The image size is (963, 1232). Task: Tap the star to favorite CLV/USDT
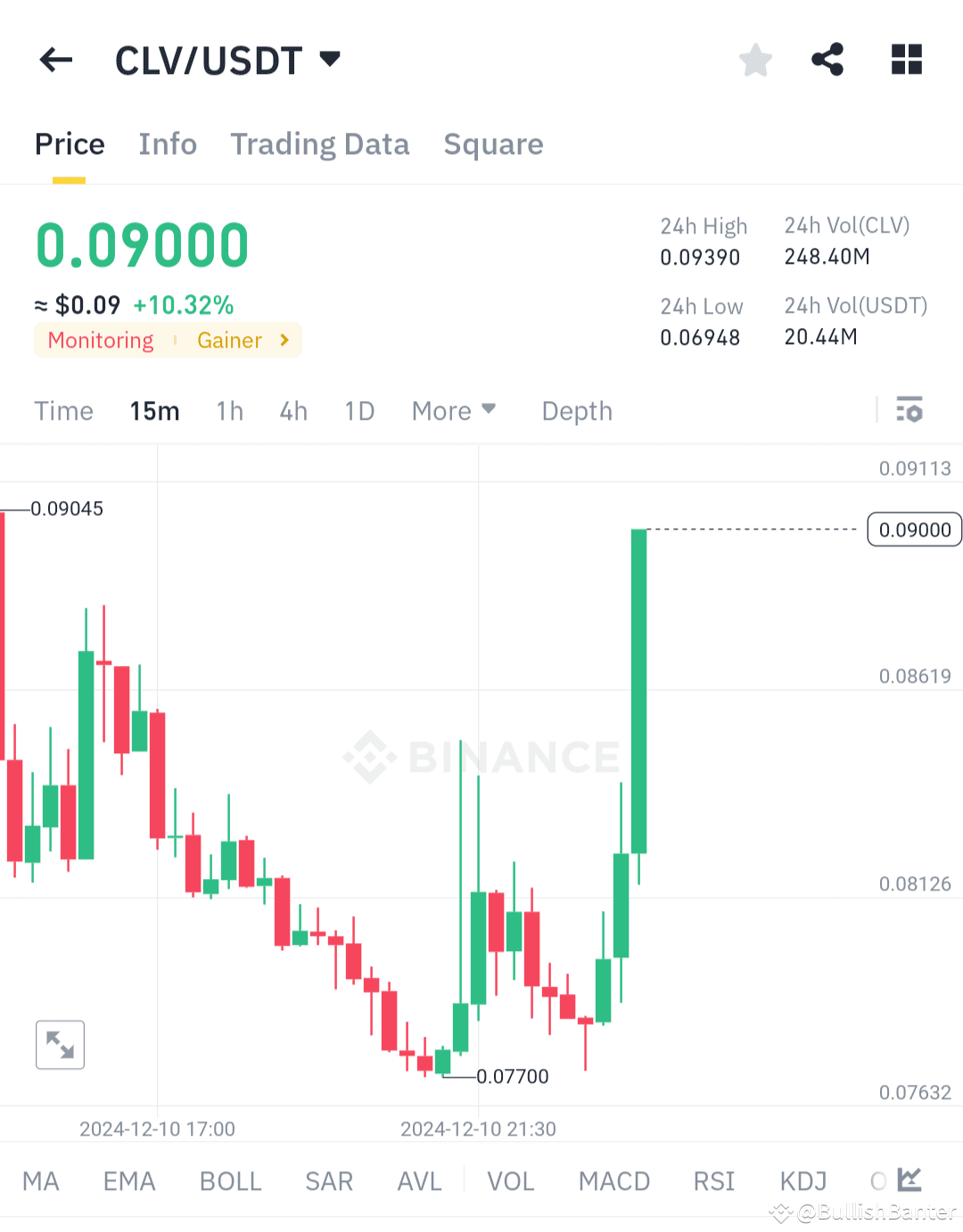[755, 60]
